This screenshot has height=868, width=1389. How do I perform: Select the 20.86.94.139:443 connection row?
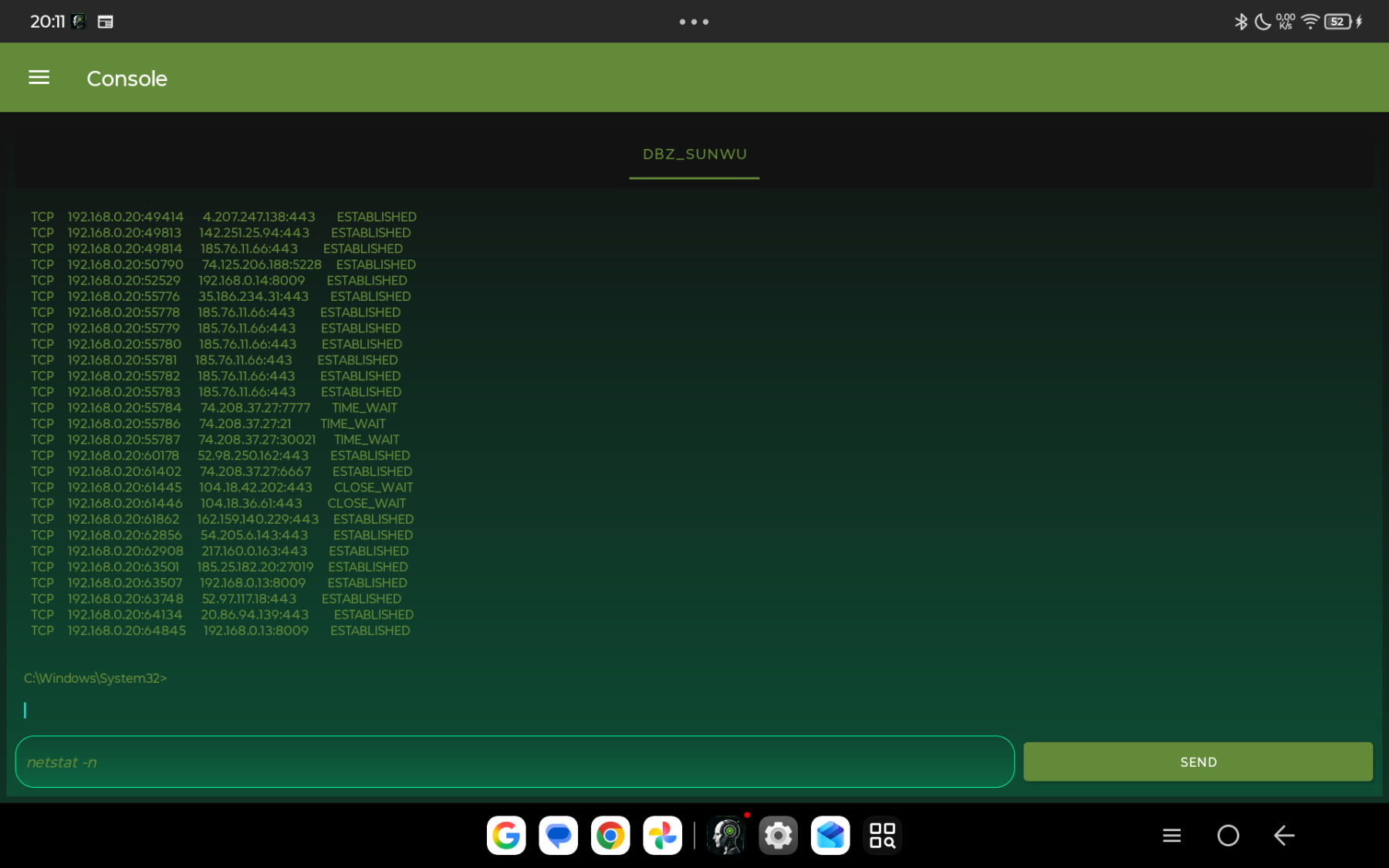[x=222, y=615]
